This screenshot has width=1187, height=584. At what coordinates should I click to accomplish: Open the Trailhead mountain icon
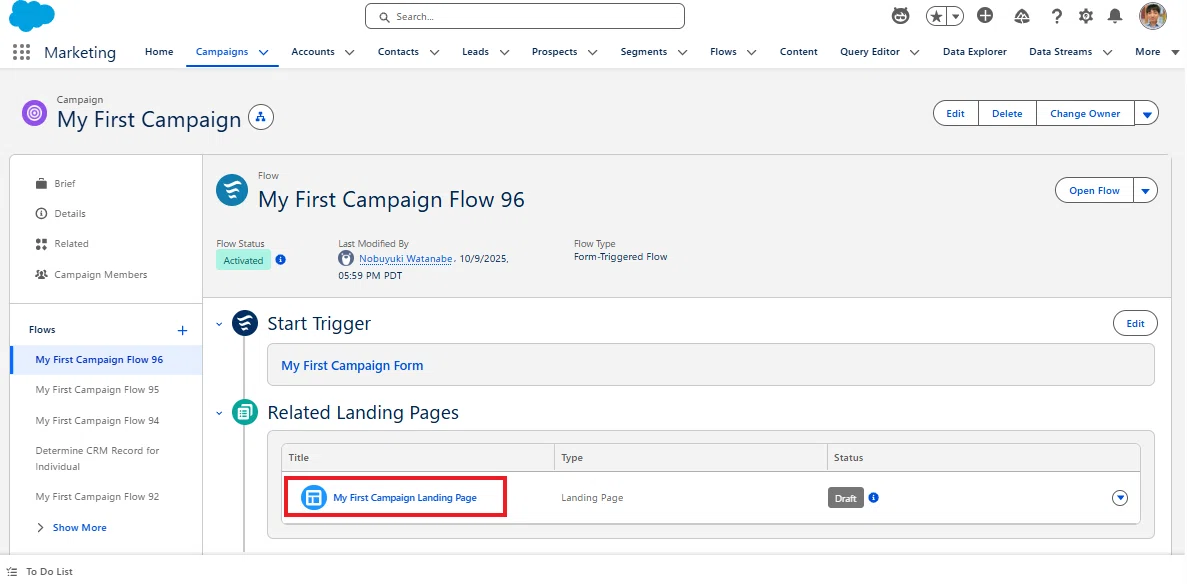coord(1021,16)
